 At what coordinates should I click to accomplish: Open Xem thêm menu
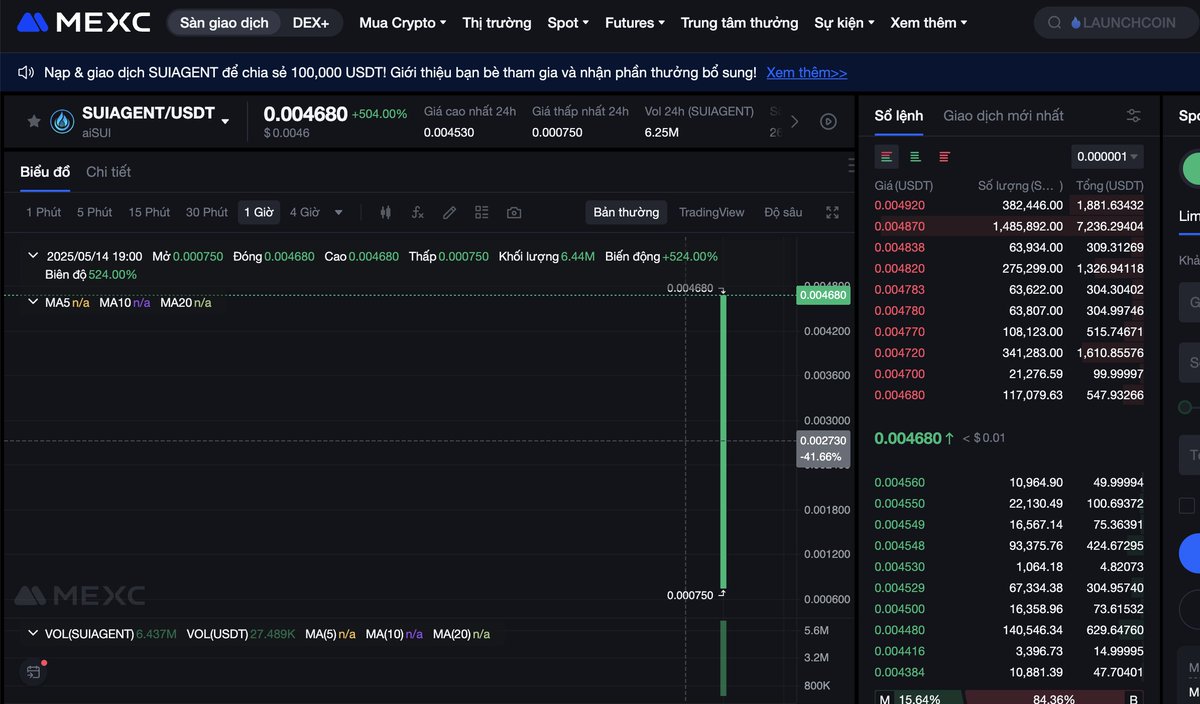pos(928,22)
